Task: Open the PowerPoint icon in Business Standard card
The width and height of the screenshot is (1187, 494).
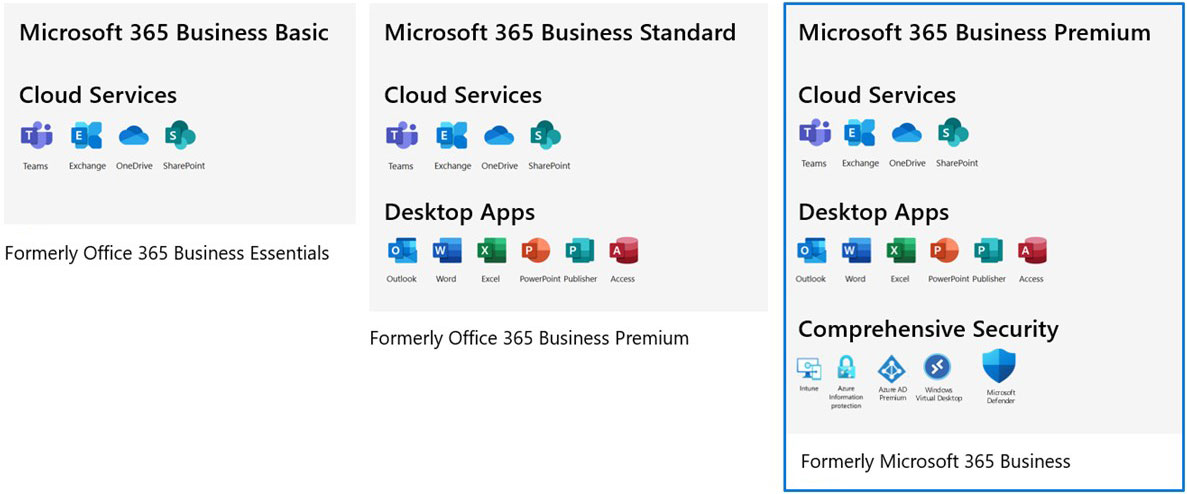Action: 536,251
